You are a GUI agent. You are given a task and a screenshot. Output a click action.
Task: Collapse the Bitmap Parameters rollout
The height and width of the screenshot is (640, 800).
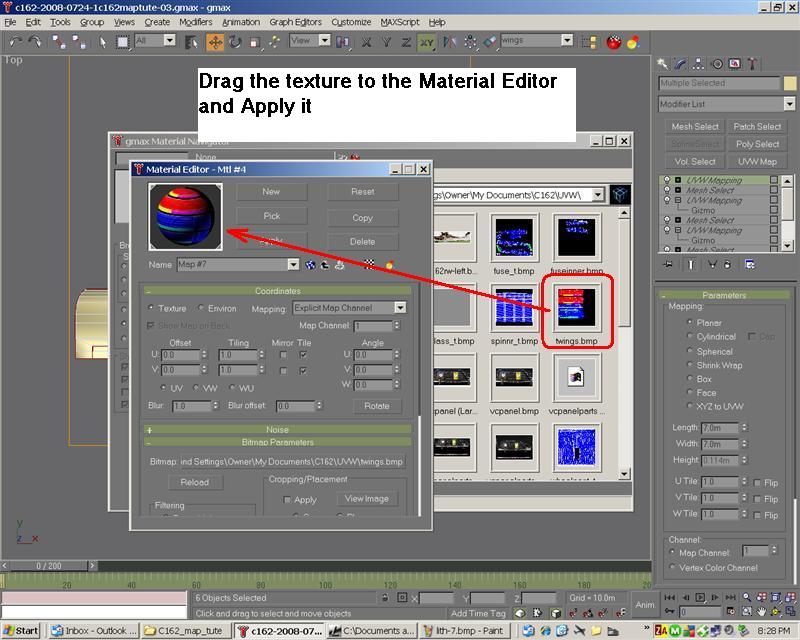click(x=278, y=442)
